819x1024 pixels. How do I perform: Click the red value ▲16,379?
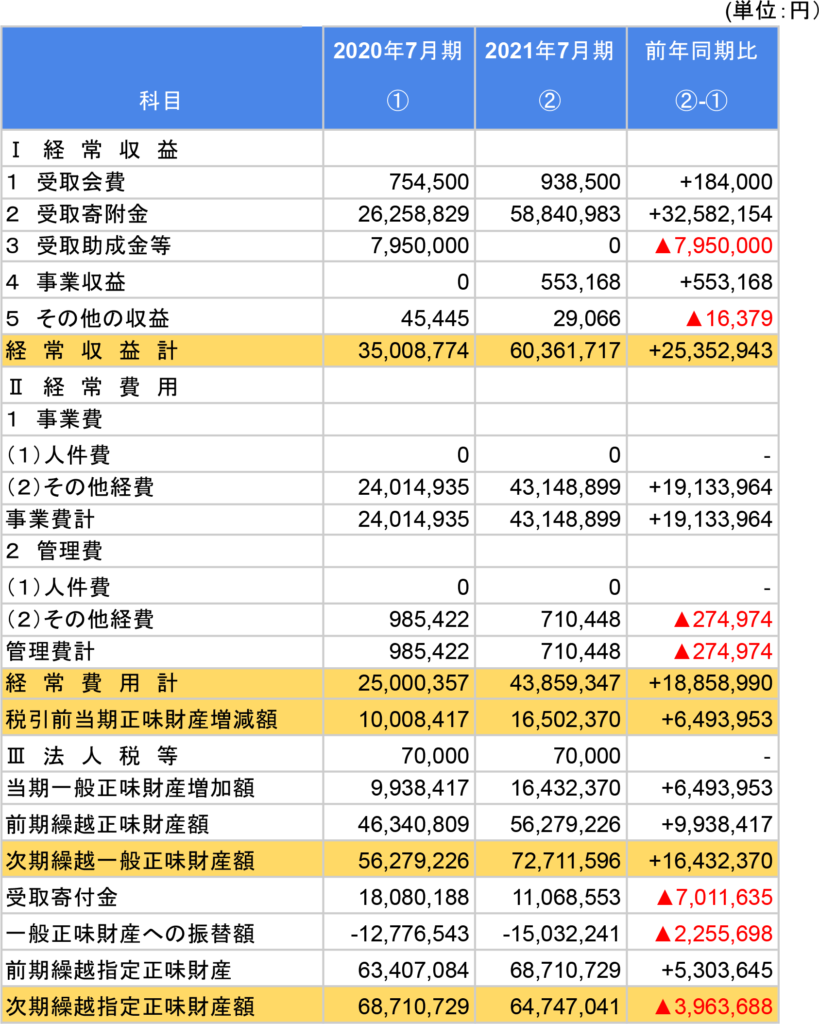tap(730, 318)
